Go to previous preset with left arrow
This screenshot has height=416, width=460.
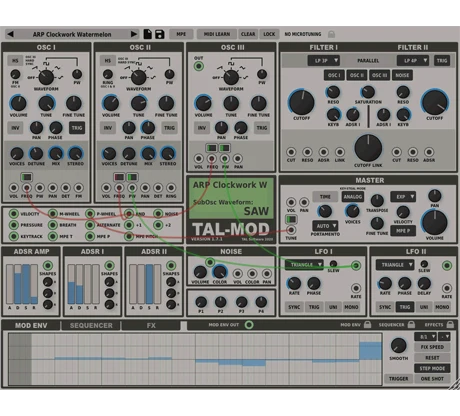[x=10, y=34]
